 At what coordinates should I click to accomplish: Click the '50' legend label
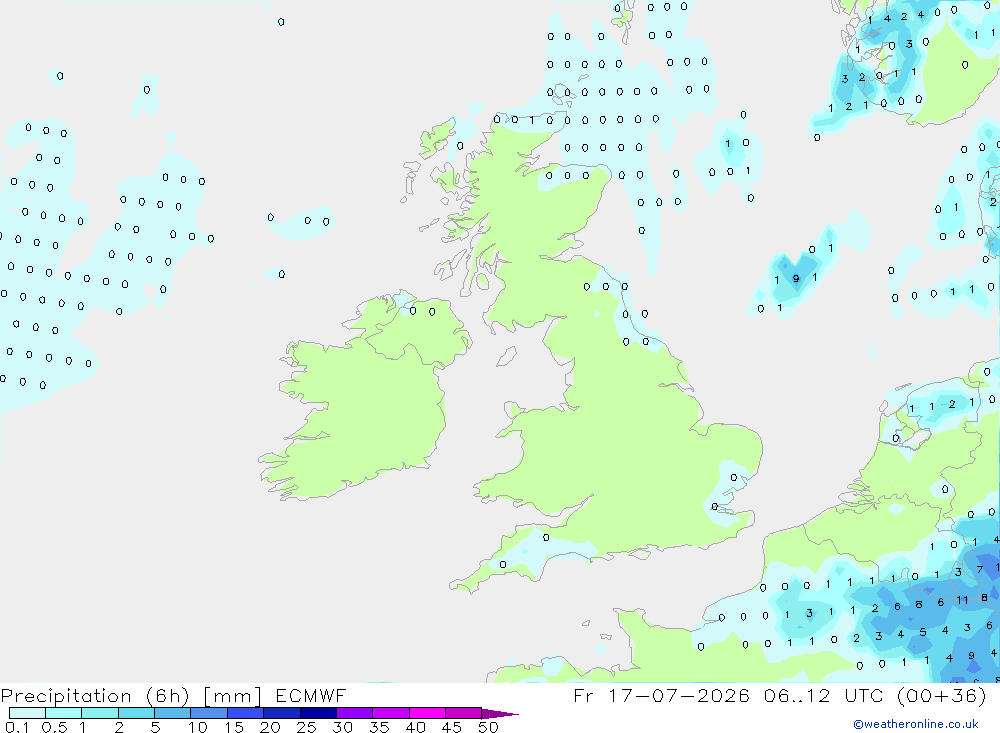coord(488,727)
